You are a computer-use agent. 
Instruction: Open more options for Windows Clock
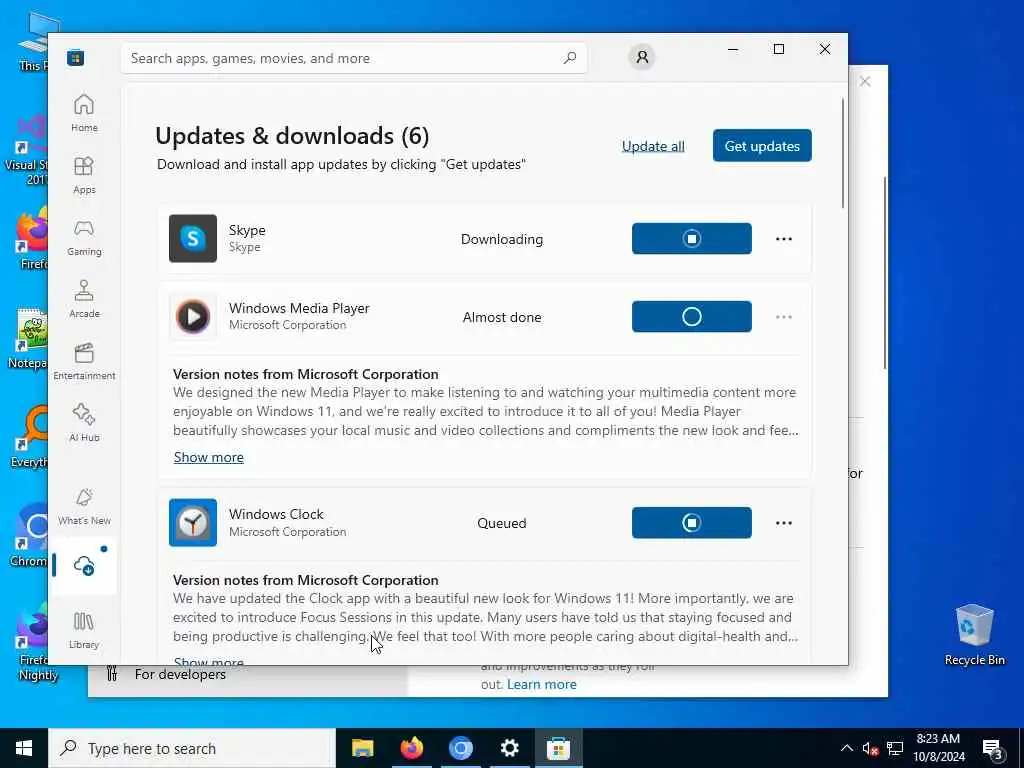[784, 523]
